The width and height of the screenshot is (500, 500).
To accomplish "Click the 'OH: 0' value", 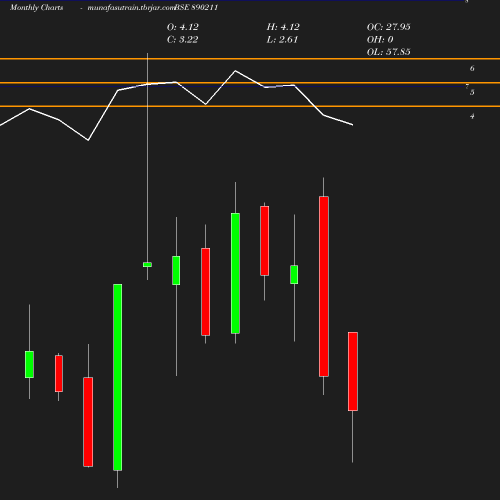I will 380,40.
